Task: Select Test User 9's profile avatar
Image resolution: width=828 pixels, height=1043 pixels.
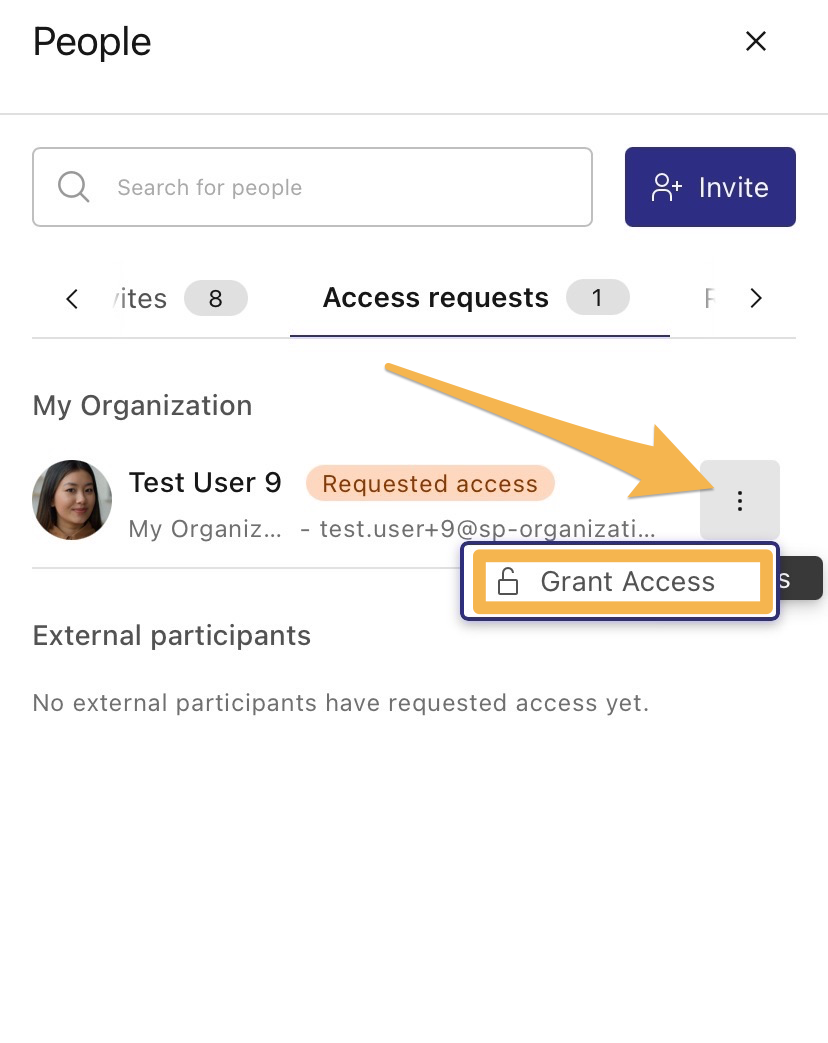Action: click(72, 500)
